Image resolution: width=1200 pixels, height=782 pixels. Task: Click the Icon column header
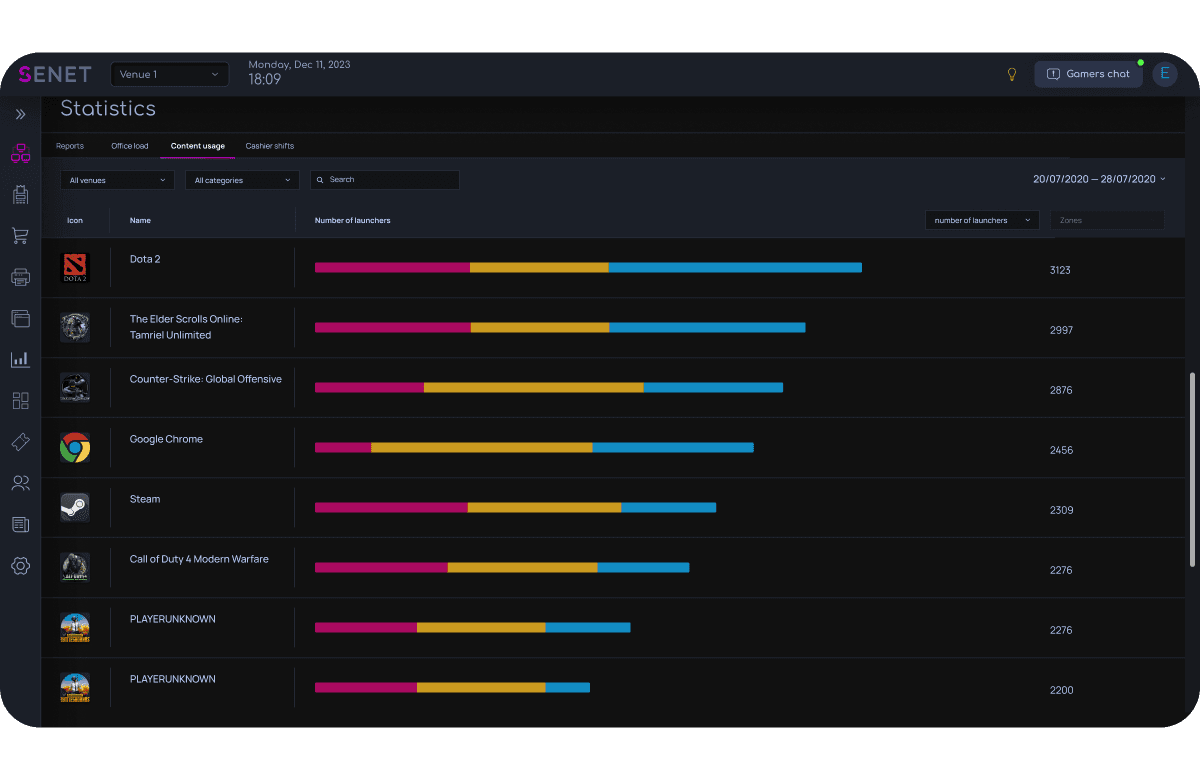coord(75,220)
